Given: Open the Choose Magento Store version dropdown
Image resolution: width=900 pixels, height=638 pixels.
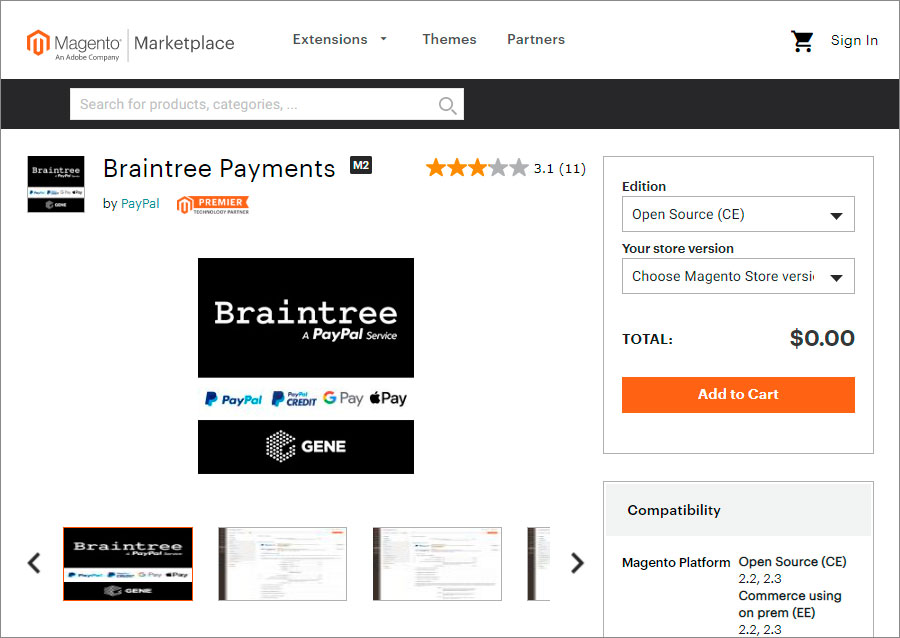Looking at the screenshot, I should 738,276.
